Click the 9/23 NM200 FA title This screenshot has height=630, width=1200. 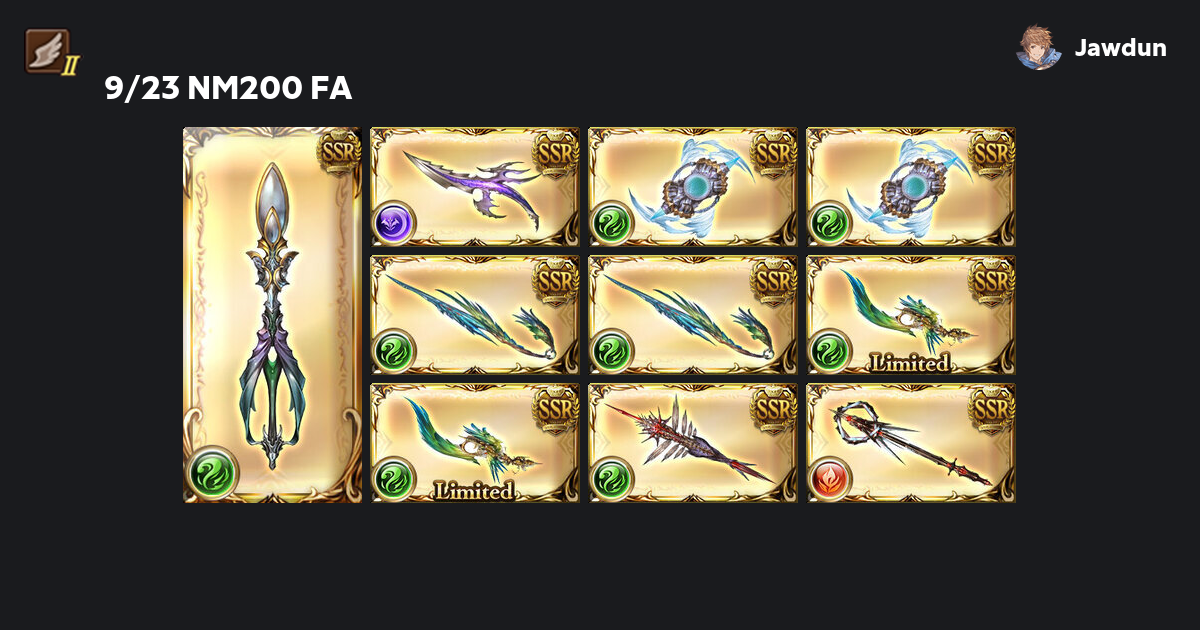click(x=228, y=89)
